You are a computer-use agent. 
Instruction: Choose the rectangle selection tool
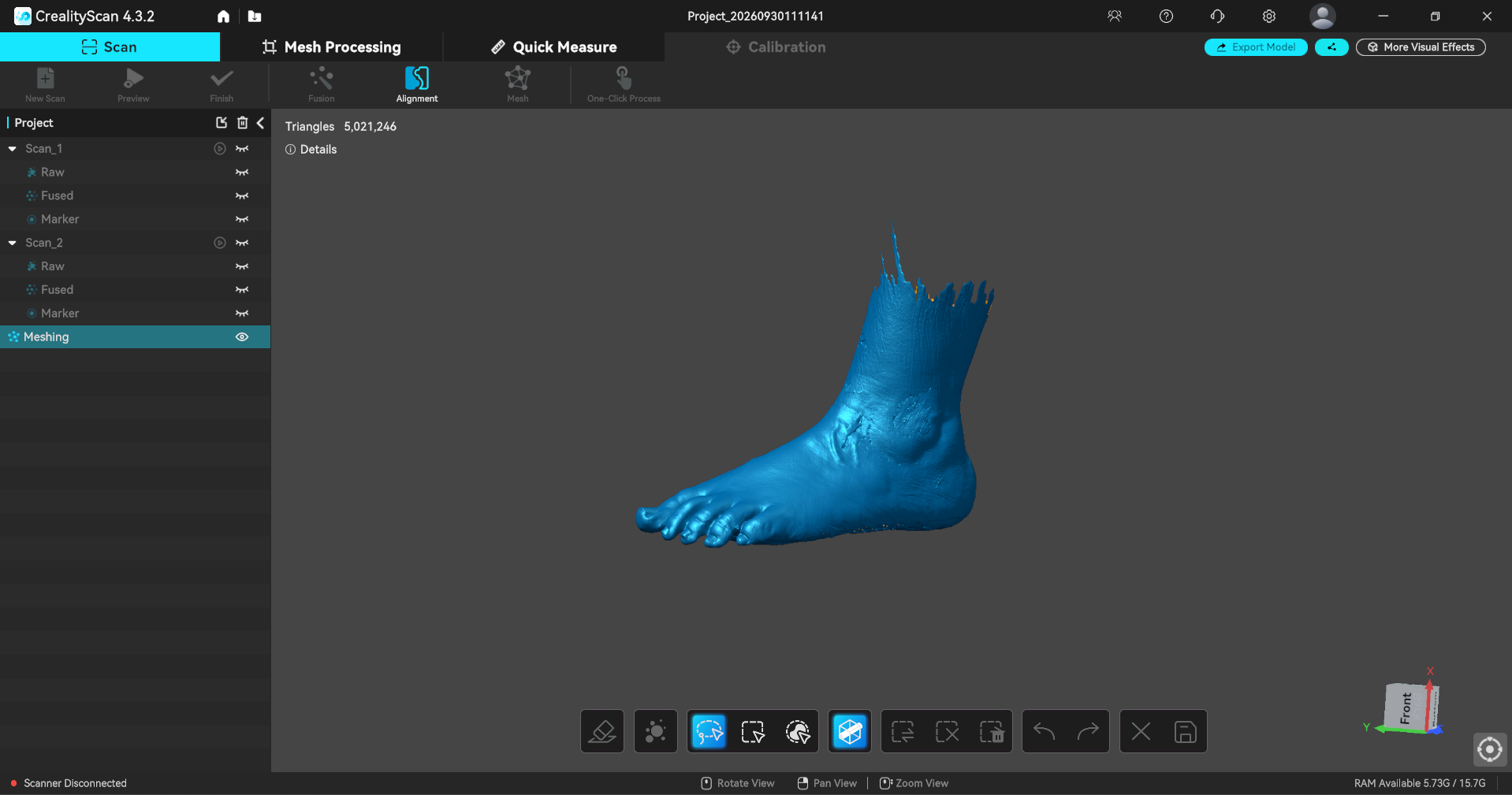click(x=753, y=731)
